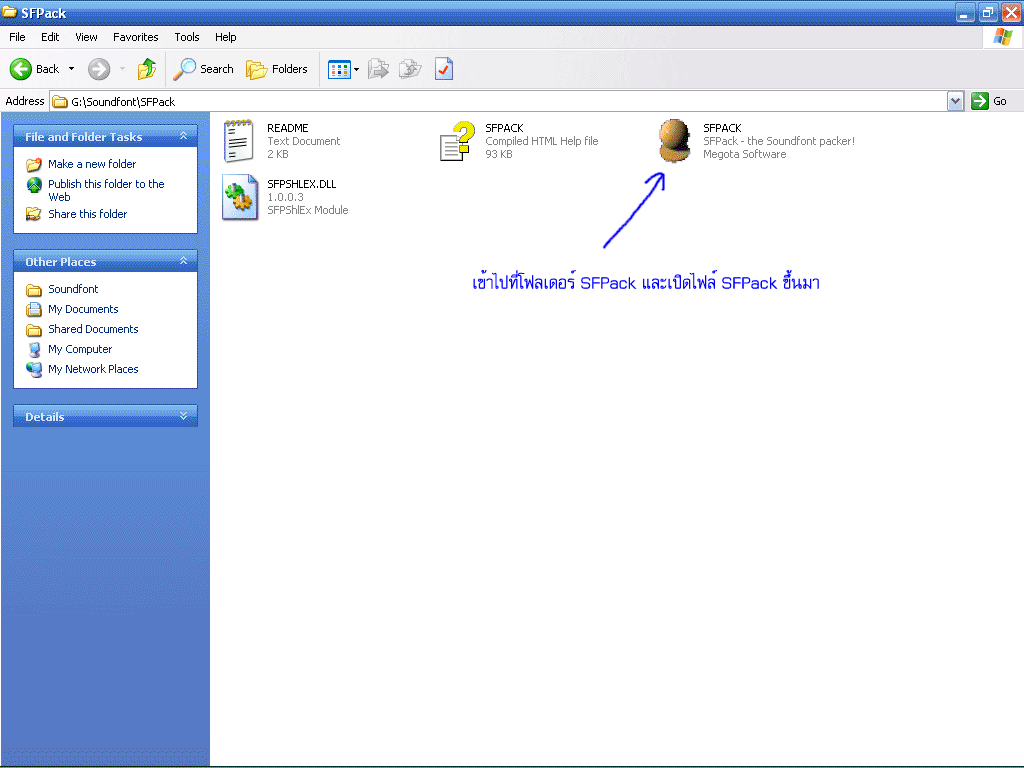1024x768 pixels.
Task: Click the address bar folder icon
Action: (60, 101)
